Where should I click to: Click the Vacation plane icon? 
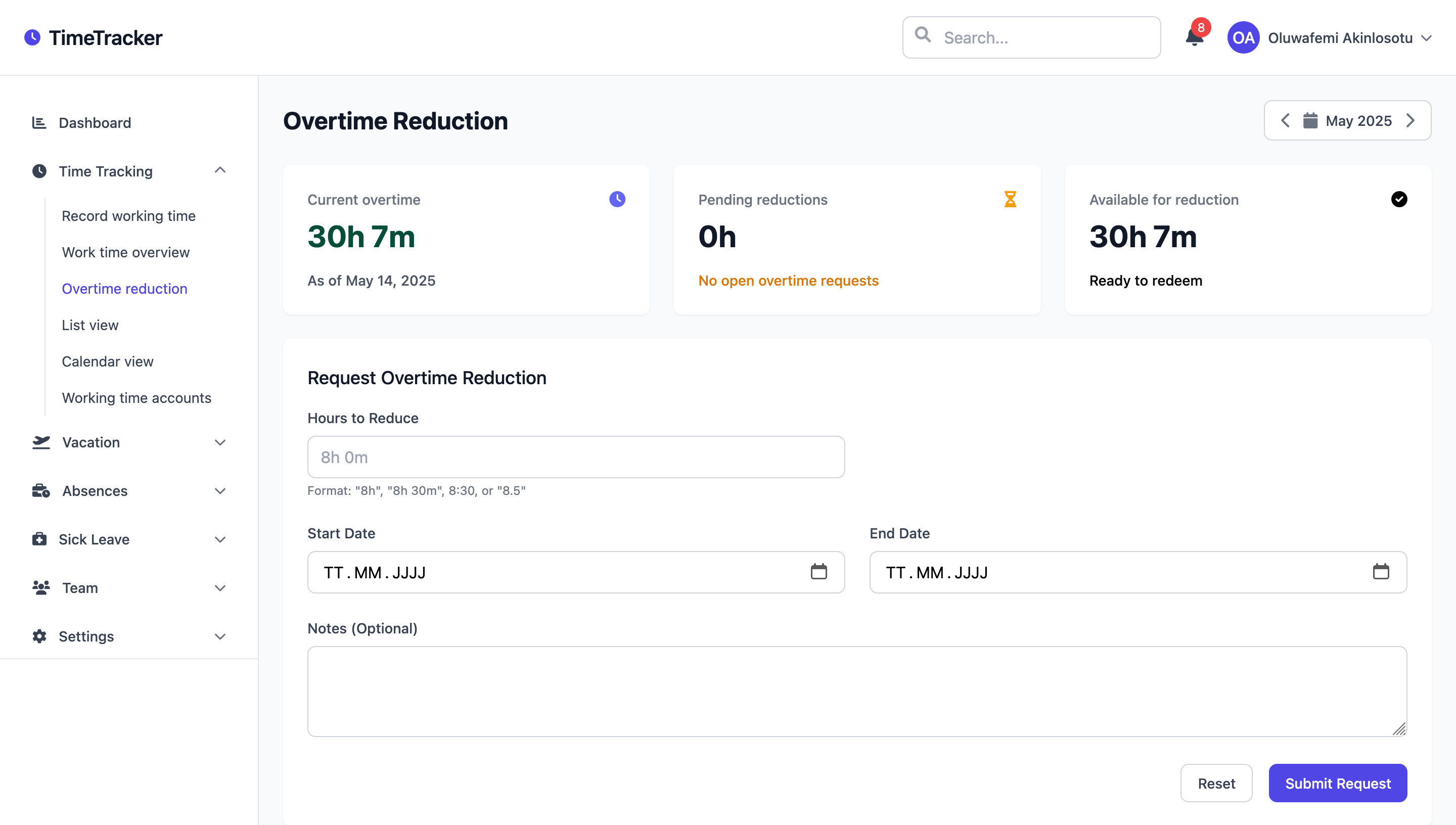pos(41,442)
